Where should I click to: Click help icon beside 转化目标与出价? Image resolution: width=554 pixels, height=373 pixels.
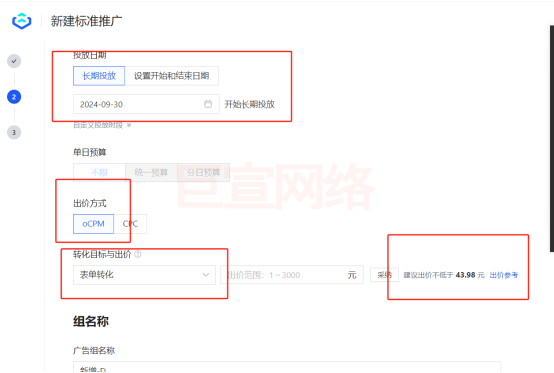(x=138, y=254)
